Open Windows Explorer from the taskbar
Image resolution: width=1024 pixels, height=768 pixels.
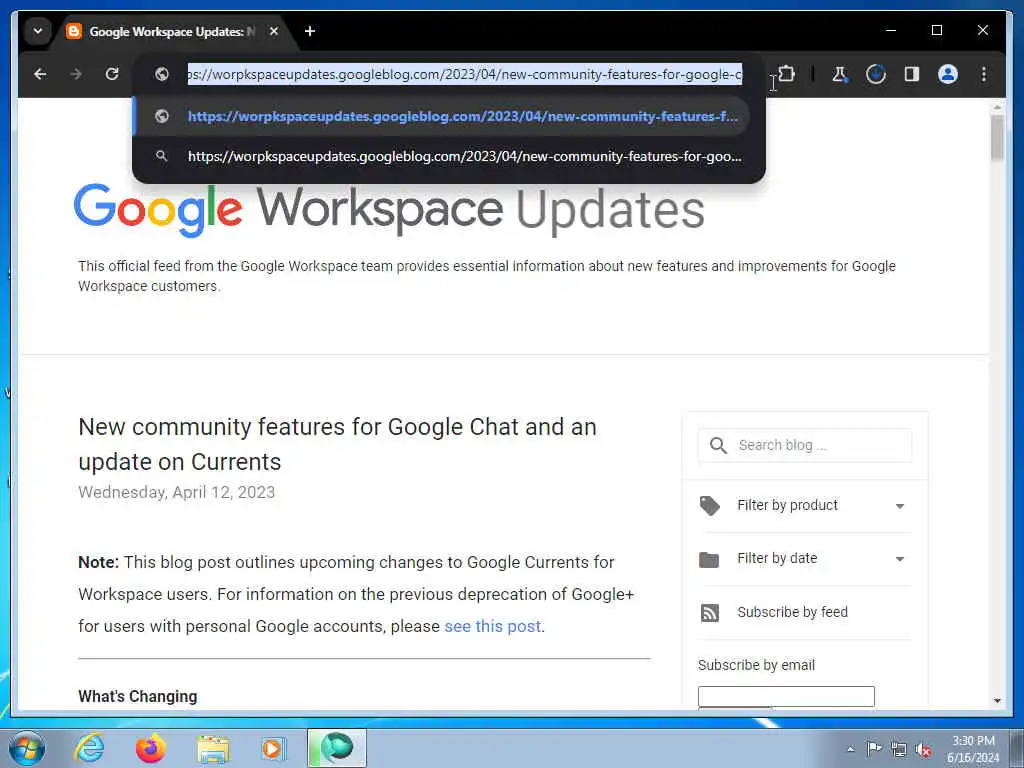(213, 748)
